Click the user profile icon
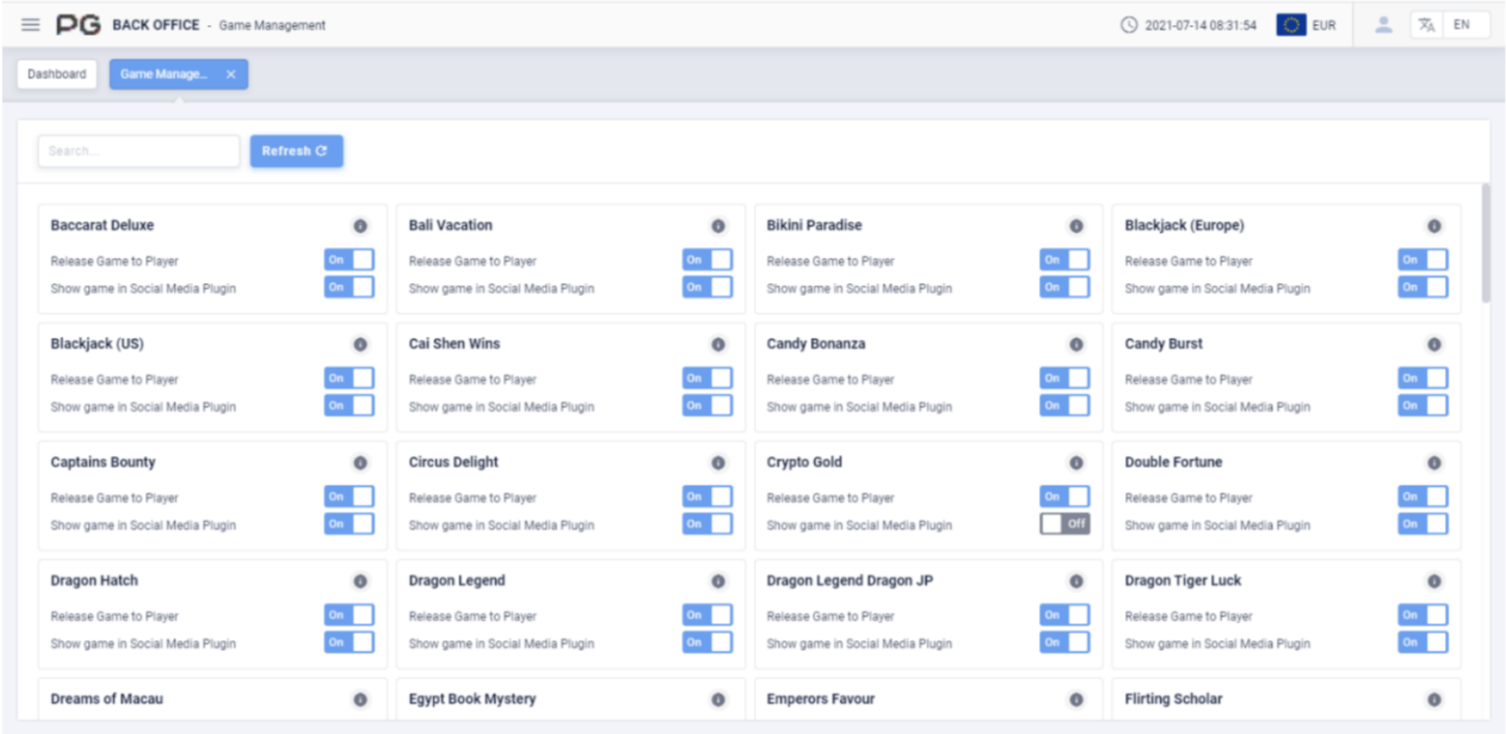The image size is (1506, 734). tap(1383, 25)
